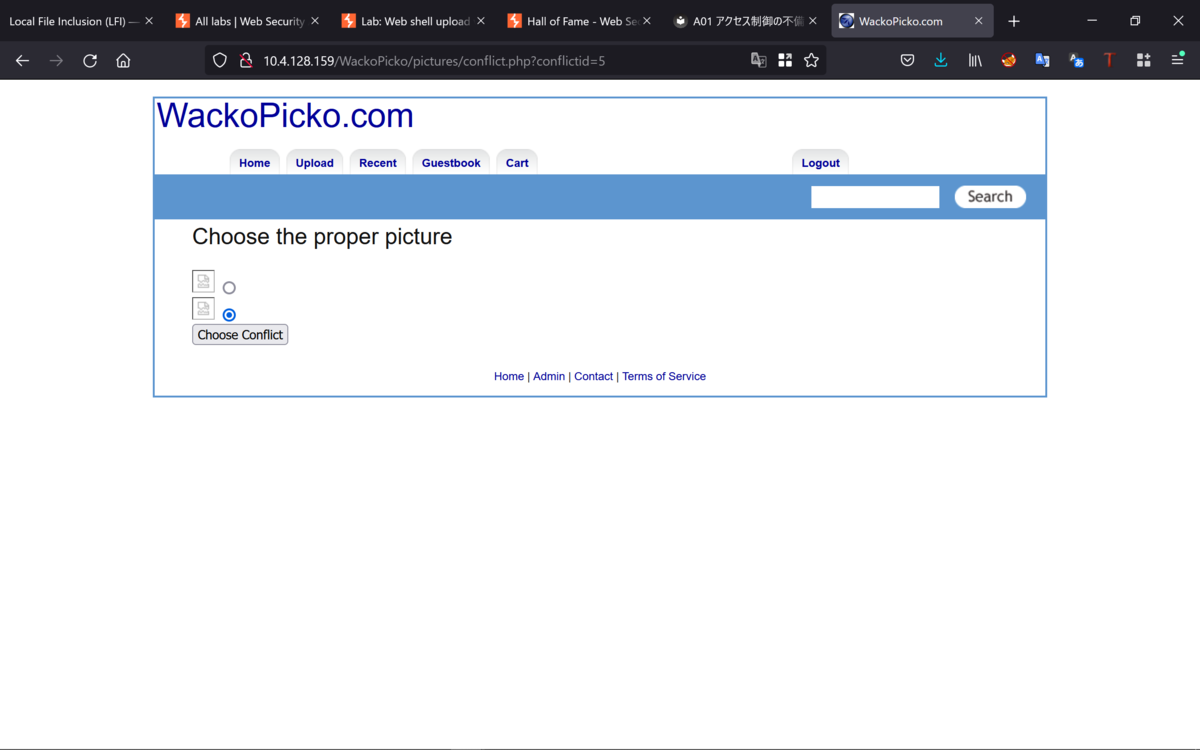Select the first picture radio button
Screen dimensions: 1200x750
tap(229, 288)
